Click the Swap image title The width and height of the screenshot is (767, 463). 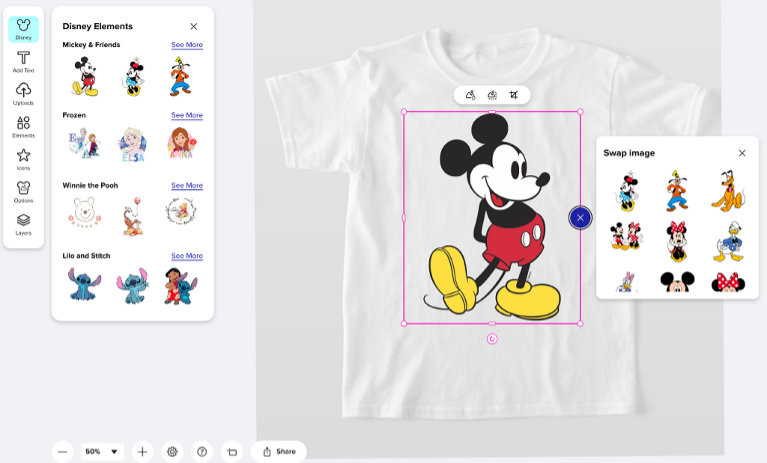click(629, 153)
